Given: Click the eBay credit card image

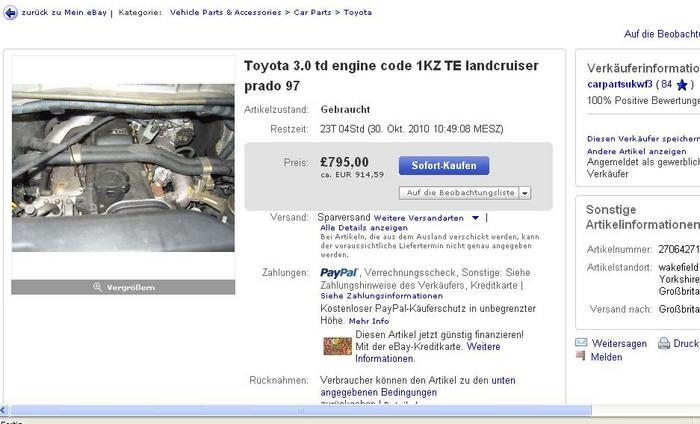Looking at the screenshot, I should [337, 346].
